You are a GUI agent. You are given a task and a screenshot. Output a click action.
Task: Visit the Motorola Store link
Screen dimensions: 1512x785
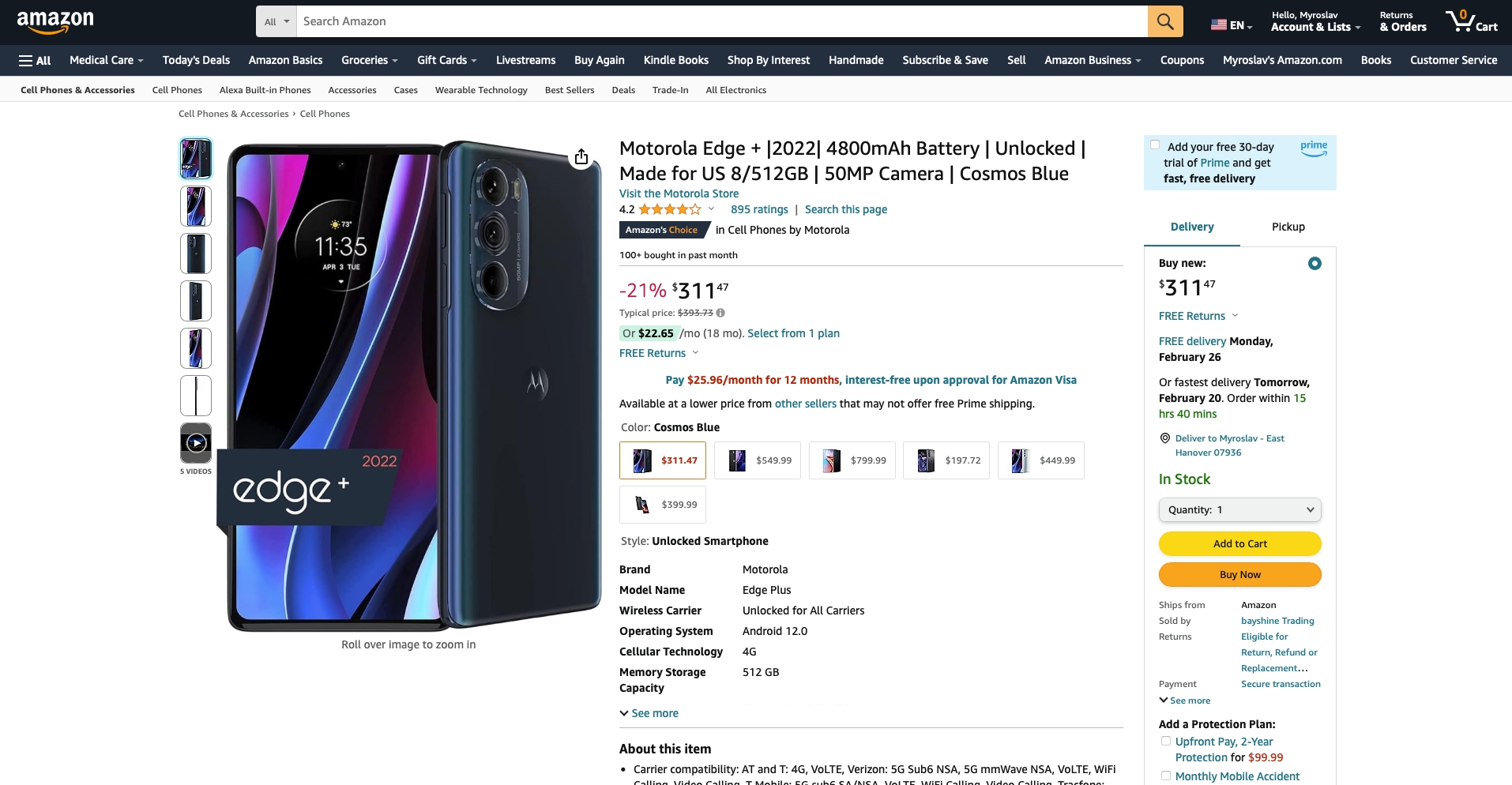679,193
